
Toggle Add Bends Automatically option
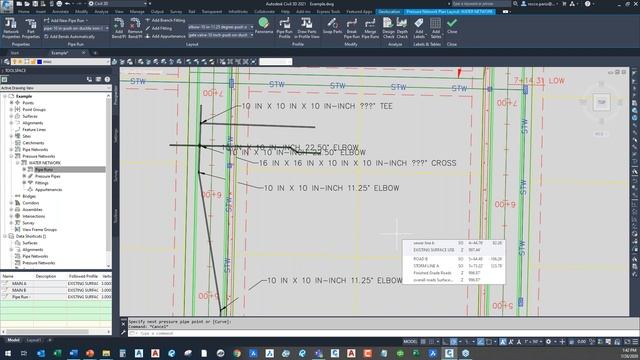coord(69,36)
